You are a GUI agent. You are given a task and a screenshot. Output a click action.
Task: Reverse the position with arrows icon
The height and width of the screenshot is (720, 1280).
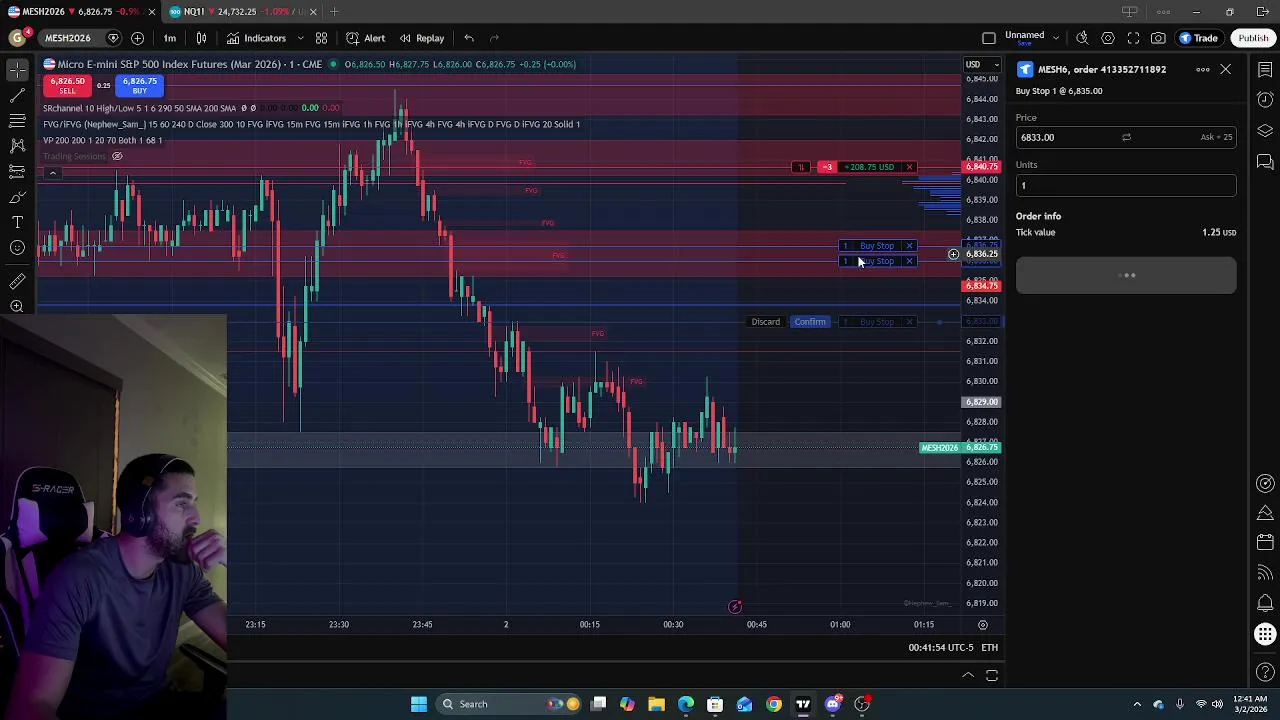tap(800, 167)
